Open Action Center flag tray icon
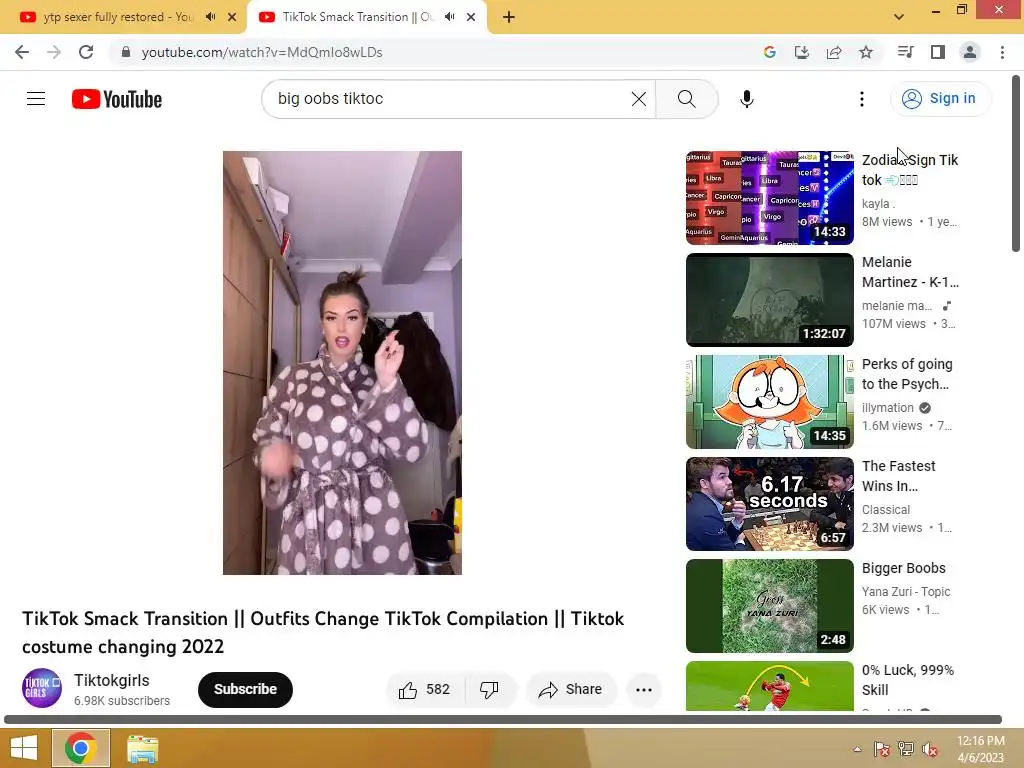 tap(881, 749)
